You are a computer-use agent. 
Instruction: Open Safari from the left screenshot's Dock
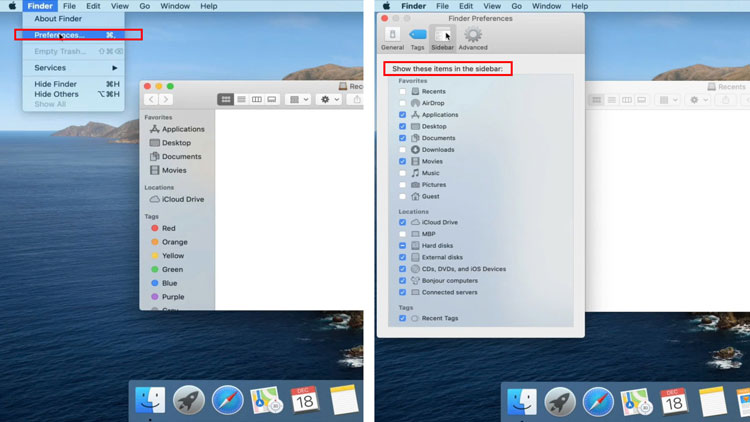(227, 400)
